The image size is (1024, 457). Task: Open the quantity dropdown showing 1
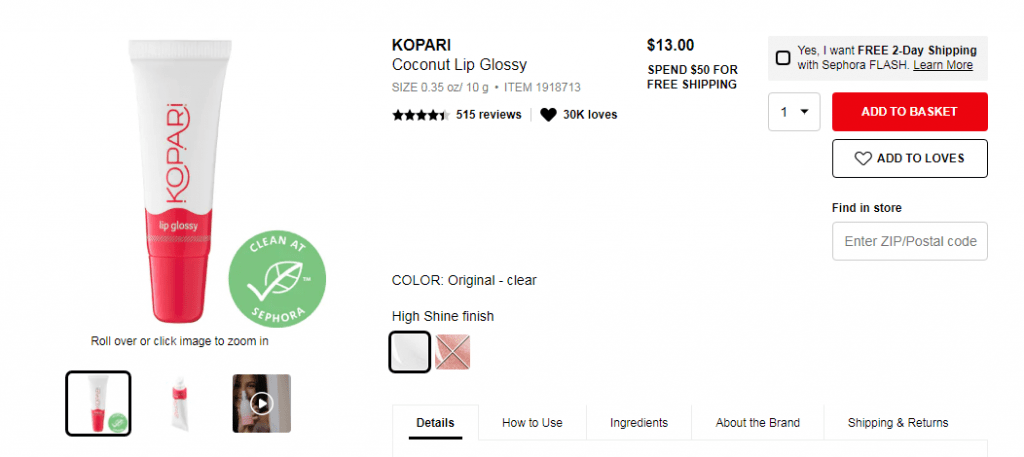(793, 112)
